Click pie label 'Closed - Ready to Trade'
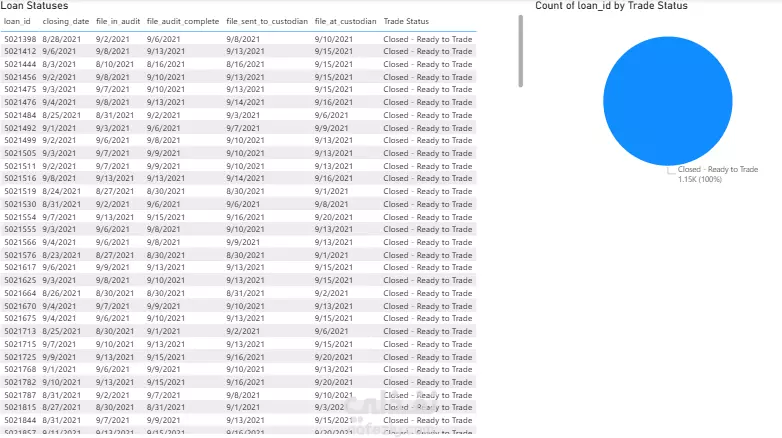The image size is (782, 438). pos(718,170)
